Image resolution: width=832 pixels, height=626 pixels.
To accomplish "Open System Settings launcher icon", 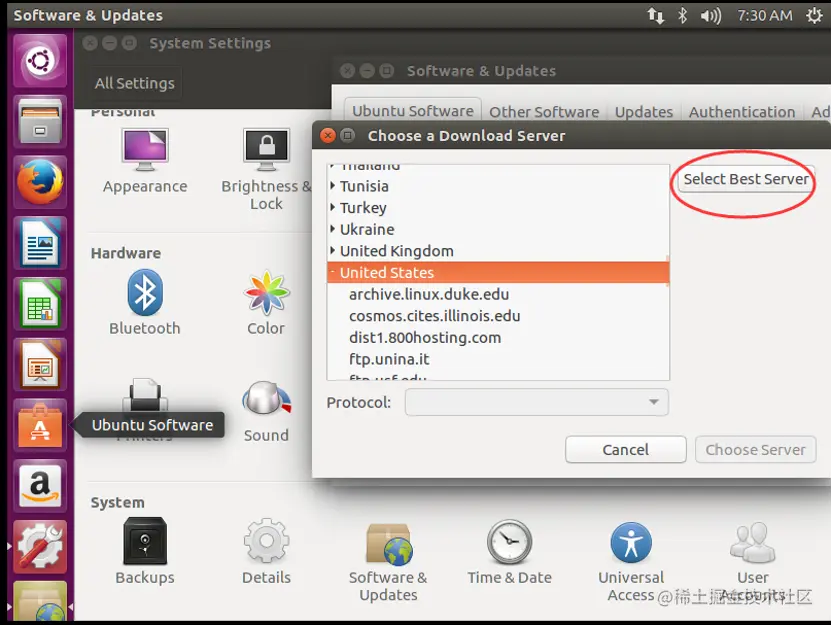I will click(40, 547).
